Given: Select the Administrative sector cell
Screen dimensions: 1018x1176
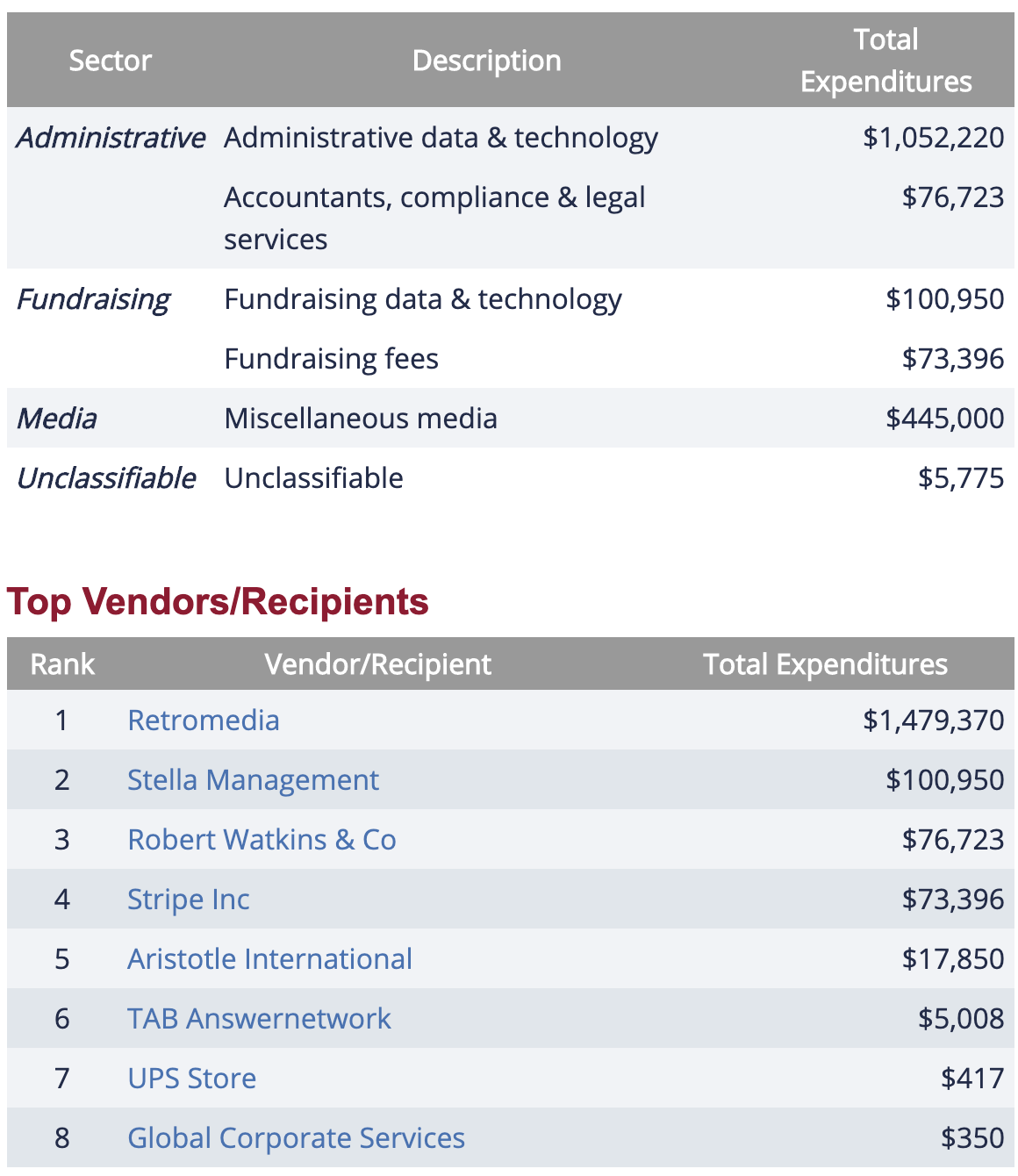Looking at the screenshot, I should 111,138.
